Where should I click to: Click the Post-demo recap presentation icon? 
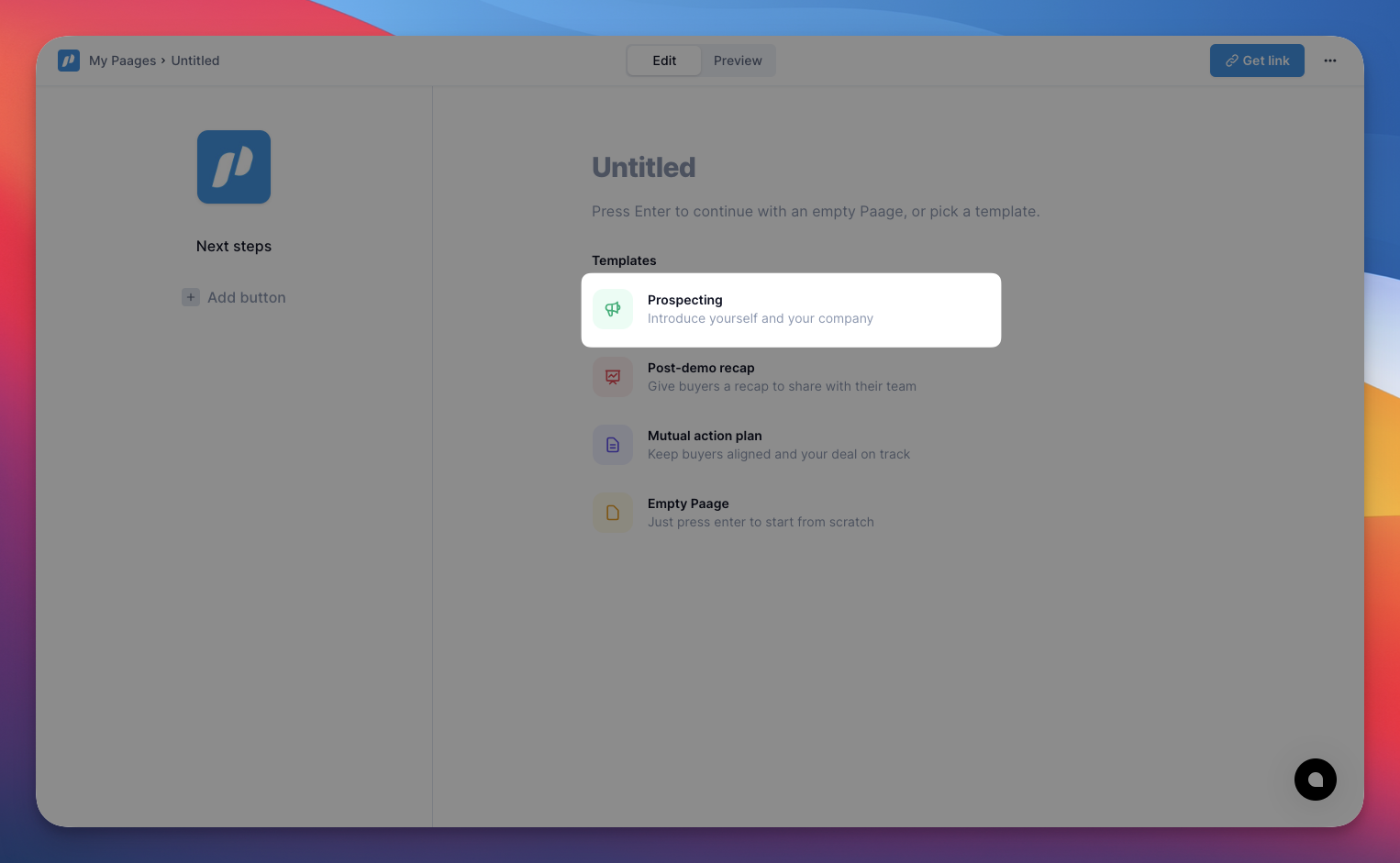[x=613, y=377]
